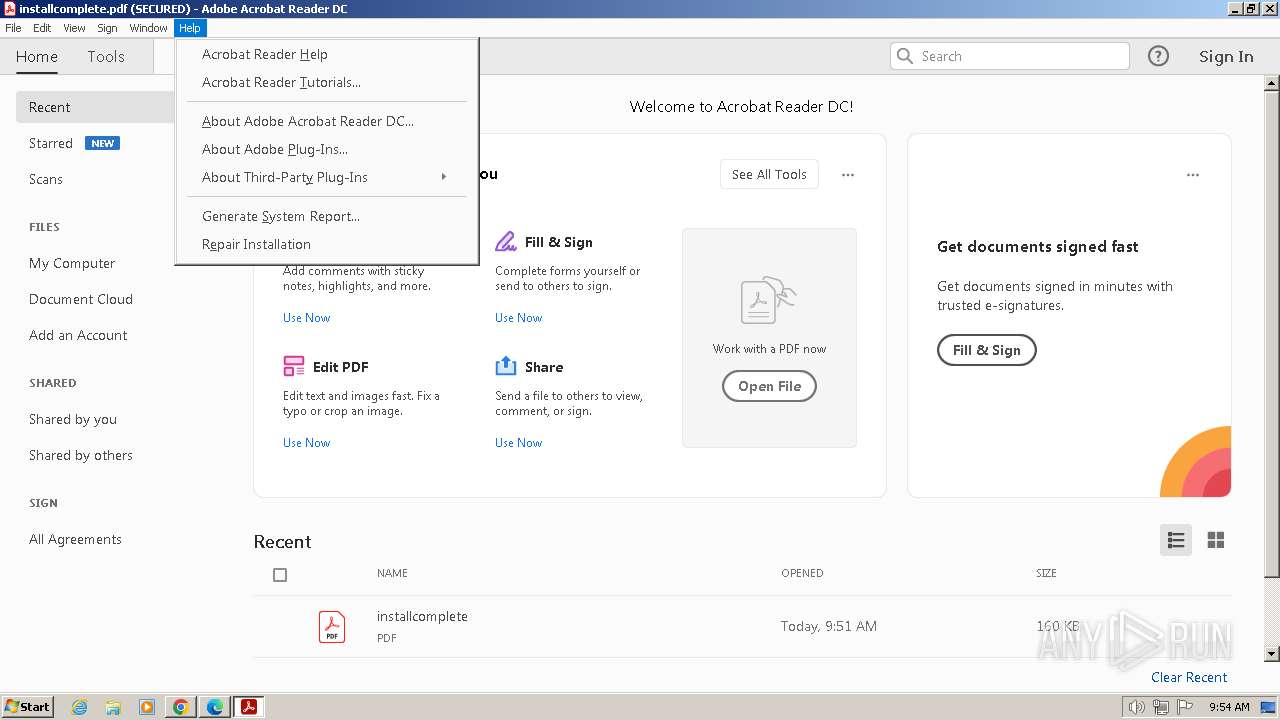Click the installcomplete PDF file icon

coord(332,627)
